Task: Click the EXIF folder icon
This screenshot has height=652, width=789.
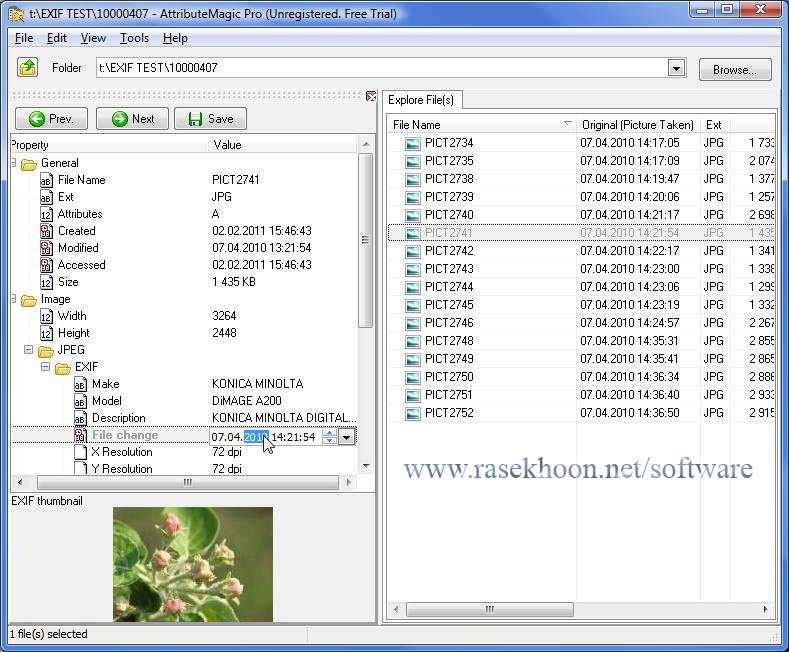Action: point(62,368)
